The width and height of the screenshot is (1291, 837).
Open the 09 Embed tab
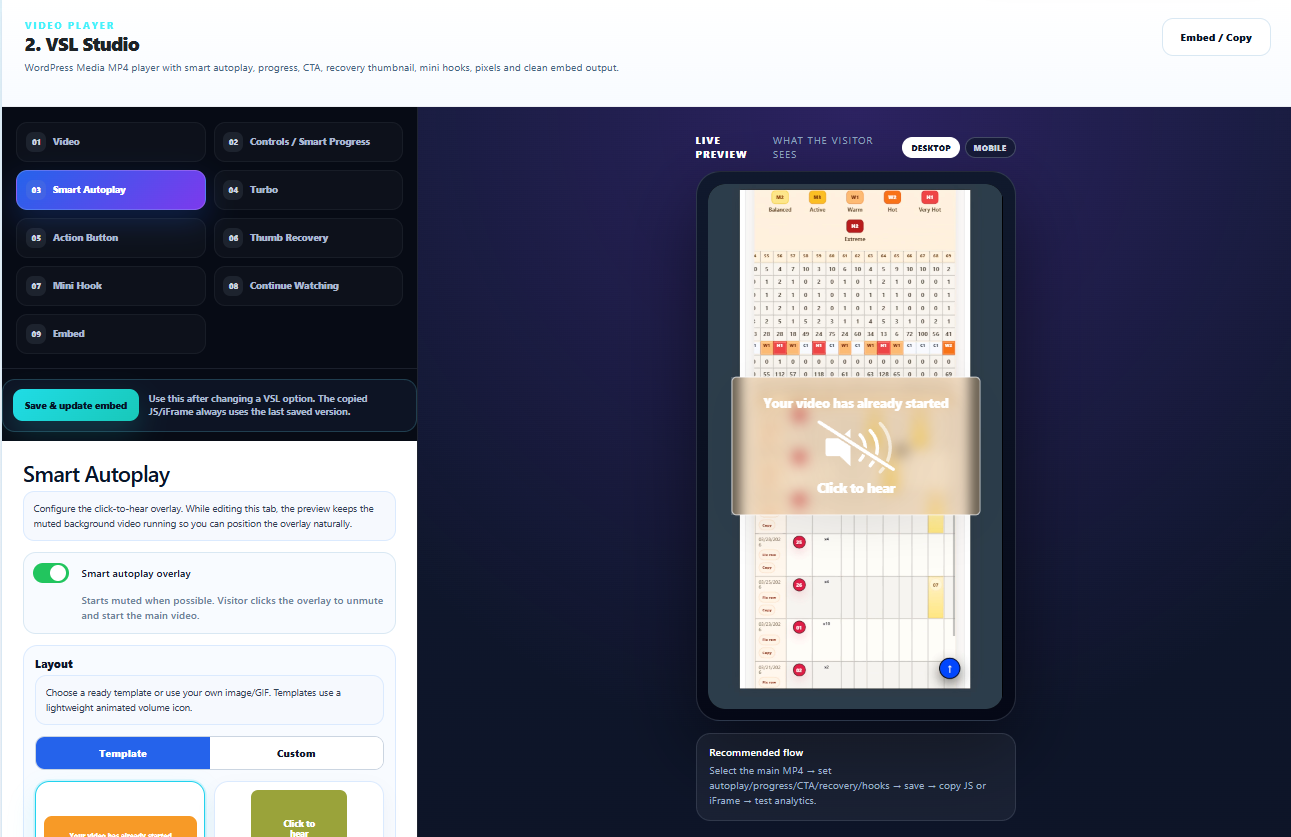click(111, 334)
